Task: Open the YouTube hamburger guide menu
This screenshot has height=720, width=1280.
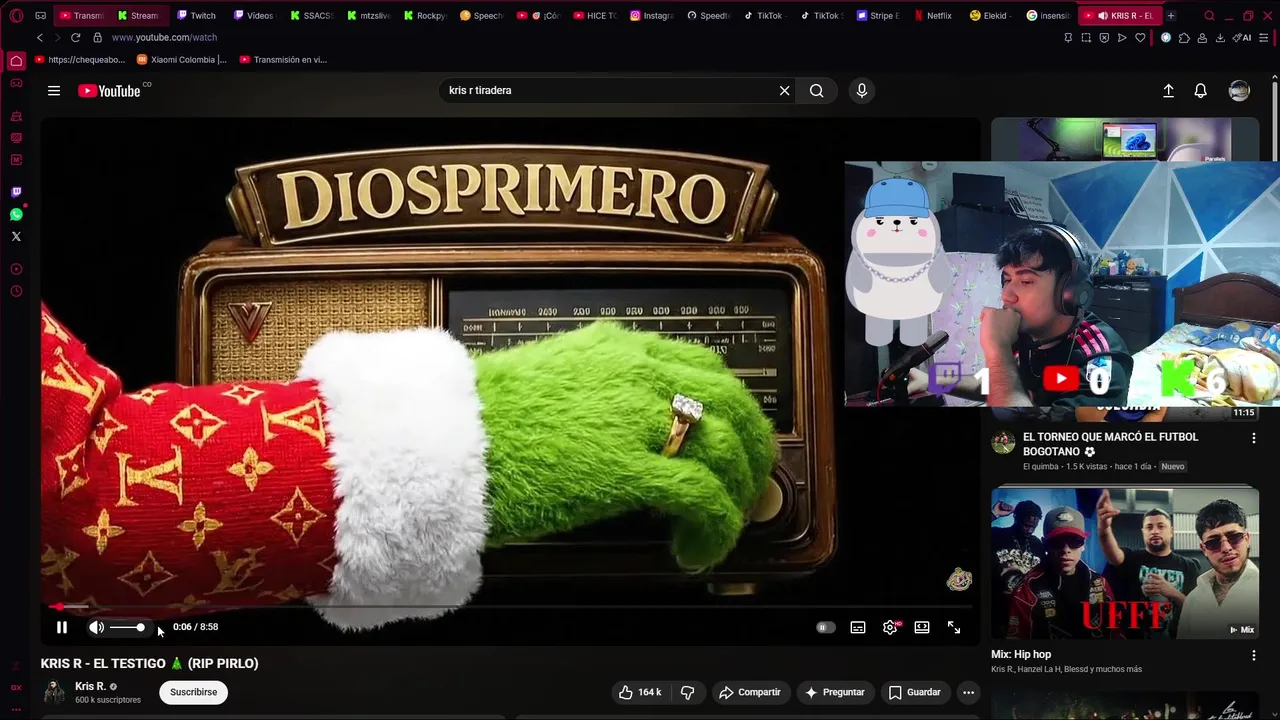Action: coord(54,90)
